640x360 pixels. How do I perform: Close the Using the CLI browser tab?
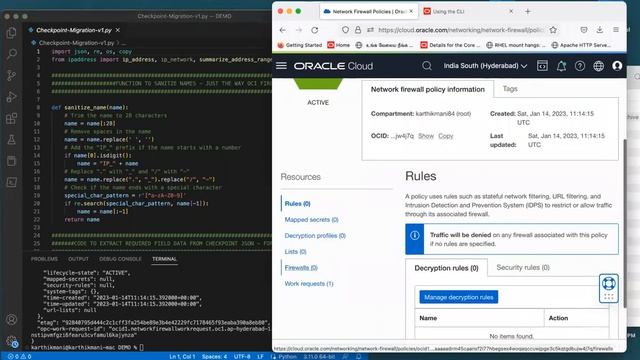(x=511, y=11)
